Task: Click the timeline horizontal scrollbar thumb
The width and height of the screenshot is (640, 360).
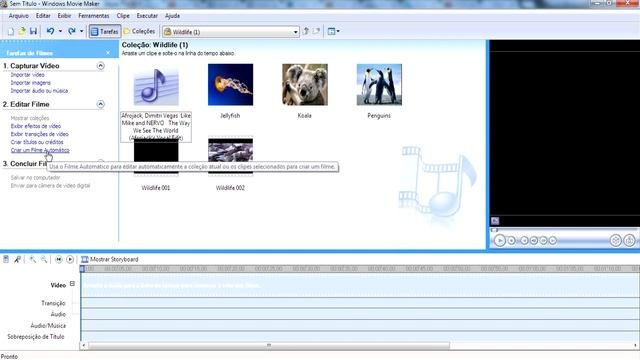Action: click(269, 345)
